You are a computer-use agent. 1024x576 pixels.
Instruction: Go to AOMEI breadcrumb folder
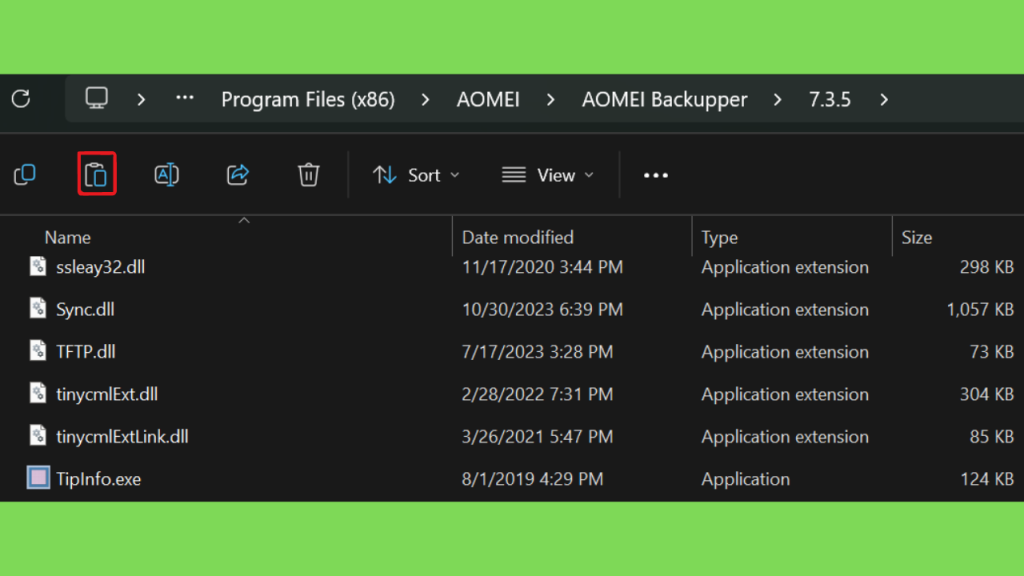pyautogui.click(x=488, y=100)
